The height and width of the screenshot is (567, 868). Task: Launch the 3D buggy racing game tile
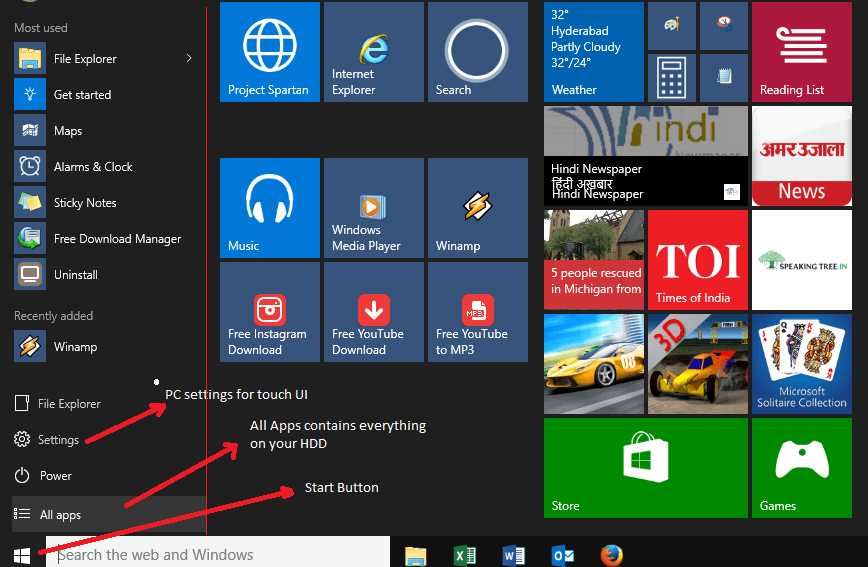coord(698,364)
